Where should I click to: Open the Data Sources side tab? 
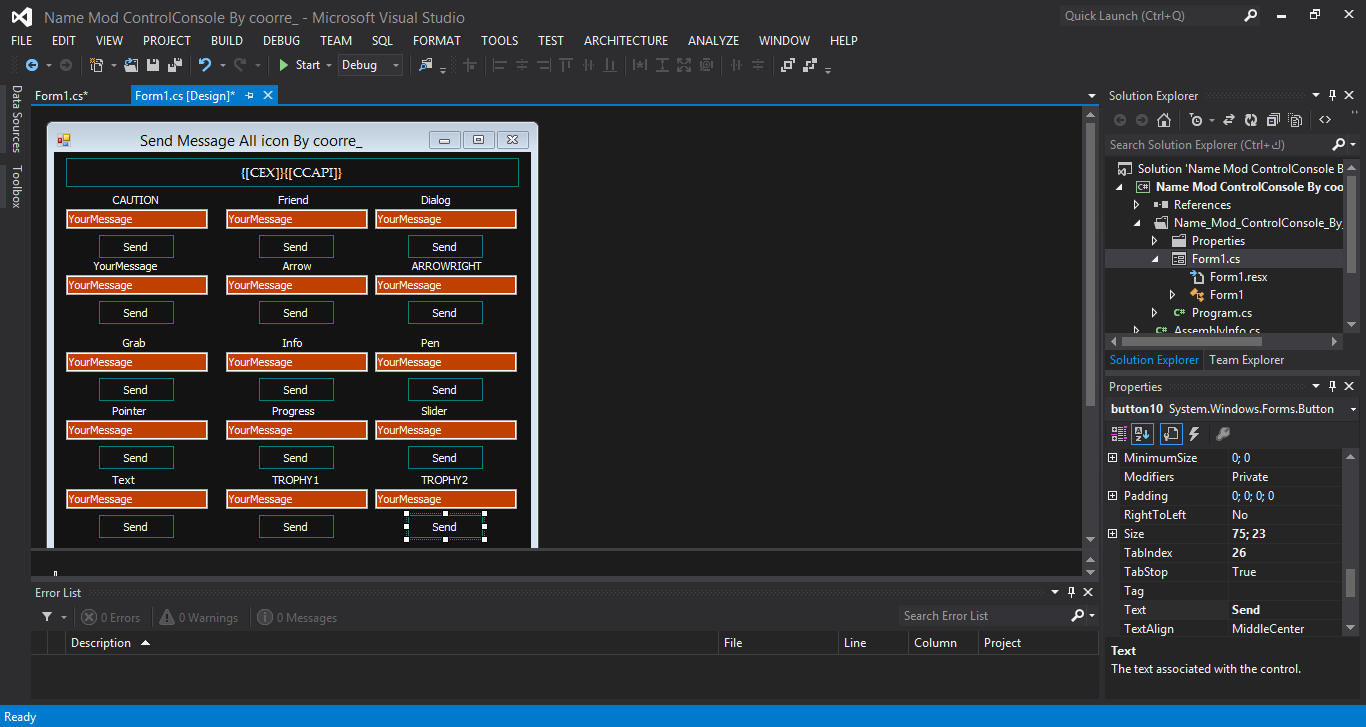(16, 119)
